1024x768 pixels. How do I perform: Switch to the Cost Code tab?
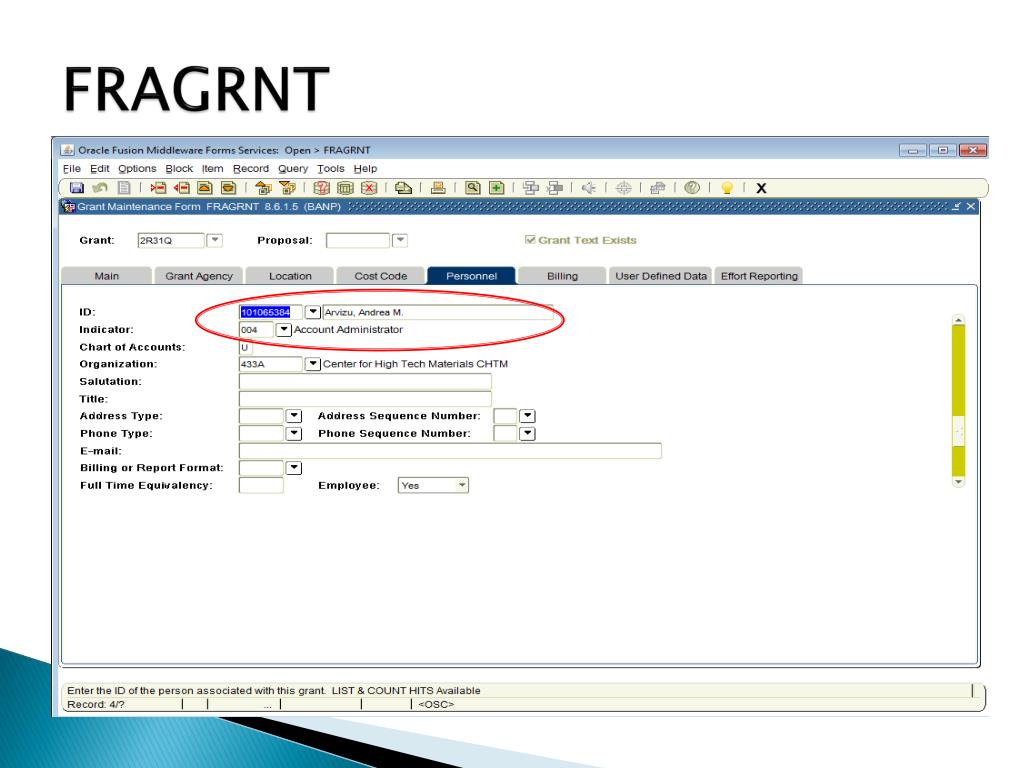click(x=380, y=276)
